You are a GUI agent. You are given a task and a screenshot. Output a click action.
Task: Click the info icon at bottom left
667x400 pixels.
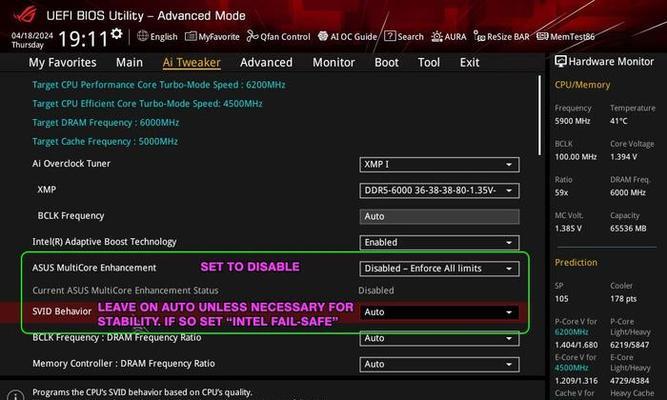16,396
